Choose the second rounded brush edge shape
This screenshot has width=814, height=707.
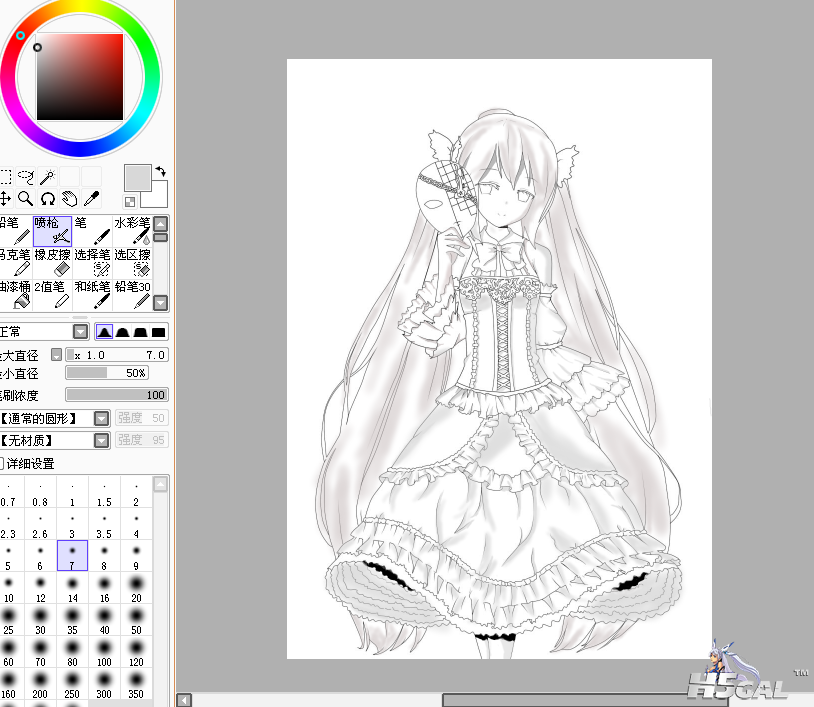123,332
